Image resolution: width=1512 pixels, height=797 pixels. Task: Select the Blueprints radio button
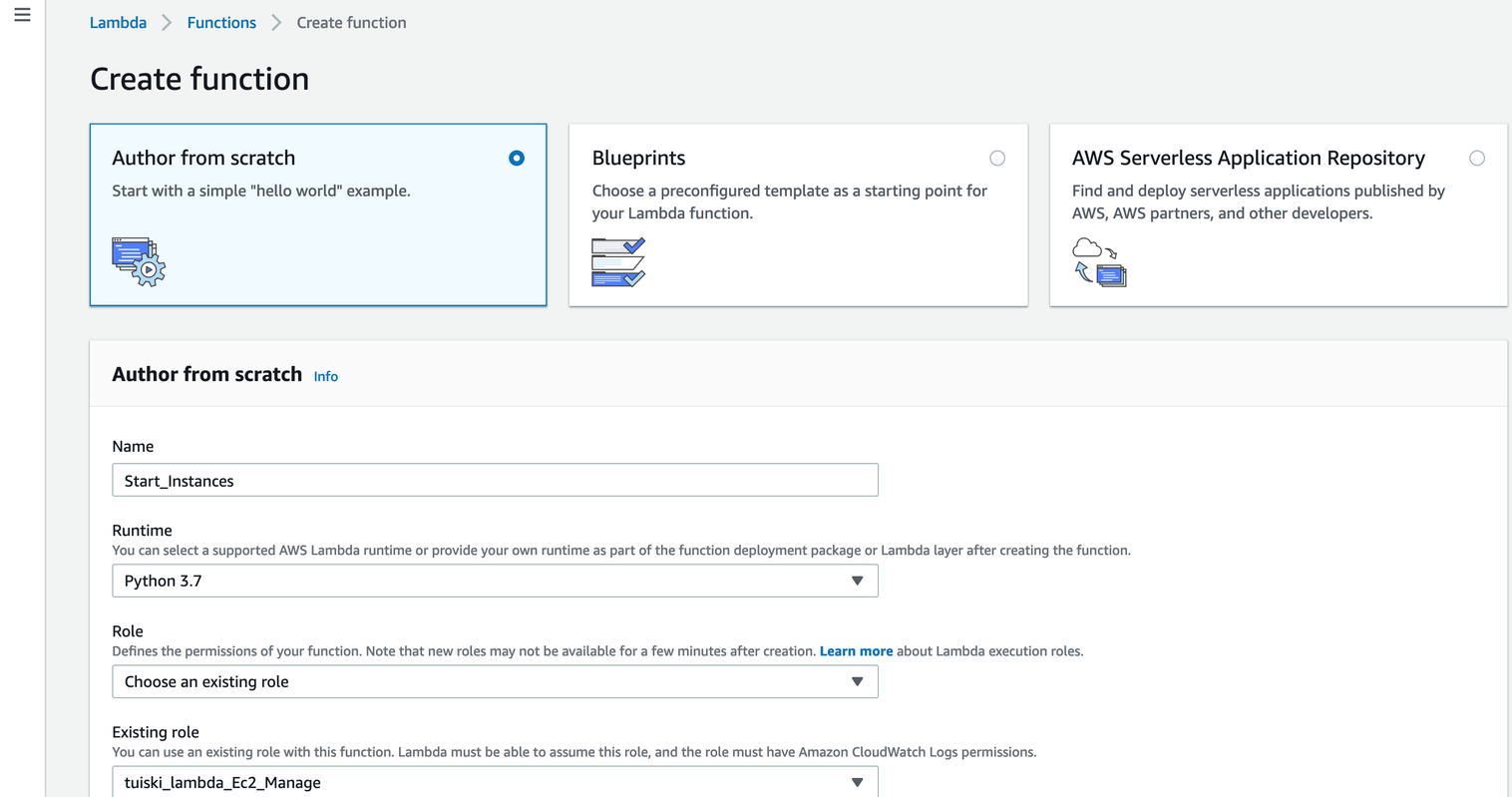[x=997, y=158]
